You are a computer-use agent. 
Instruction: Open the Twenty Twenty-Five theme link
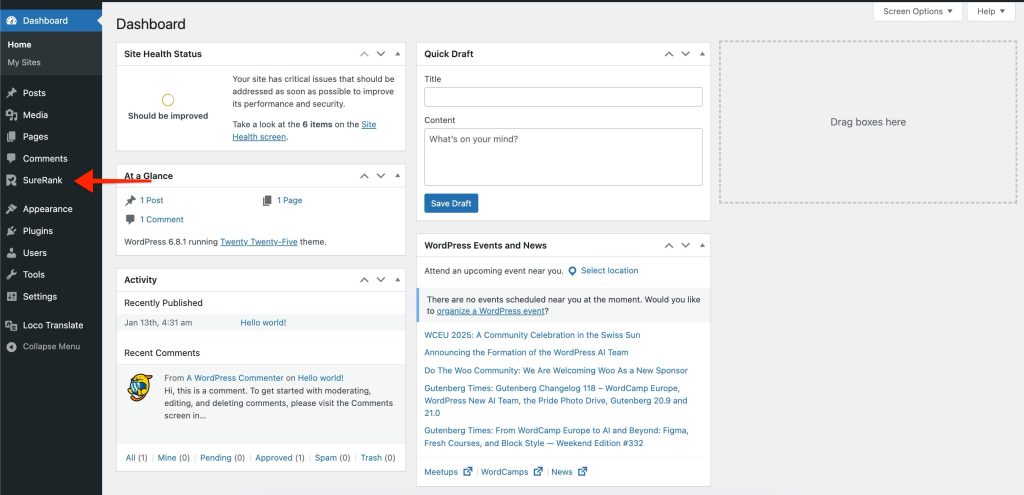point(259,242)
